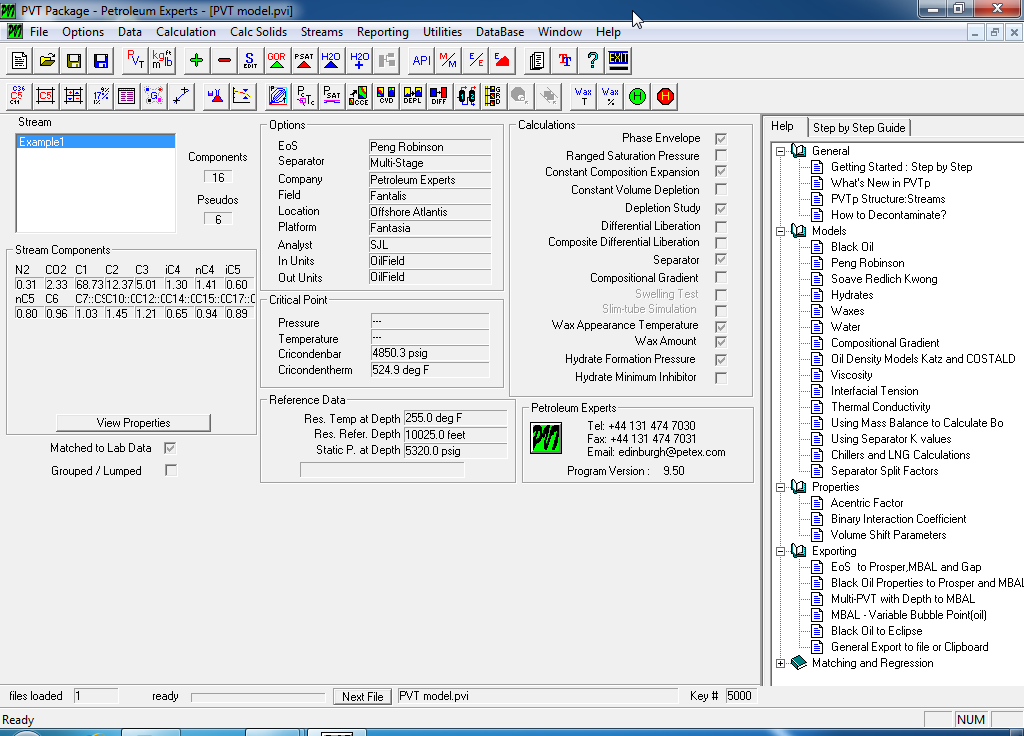Collapse the Properties help tree node

[x=780, y=487]
